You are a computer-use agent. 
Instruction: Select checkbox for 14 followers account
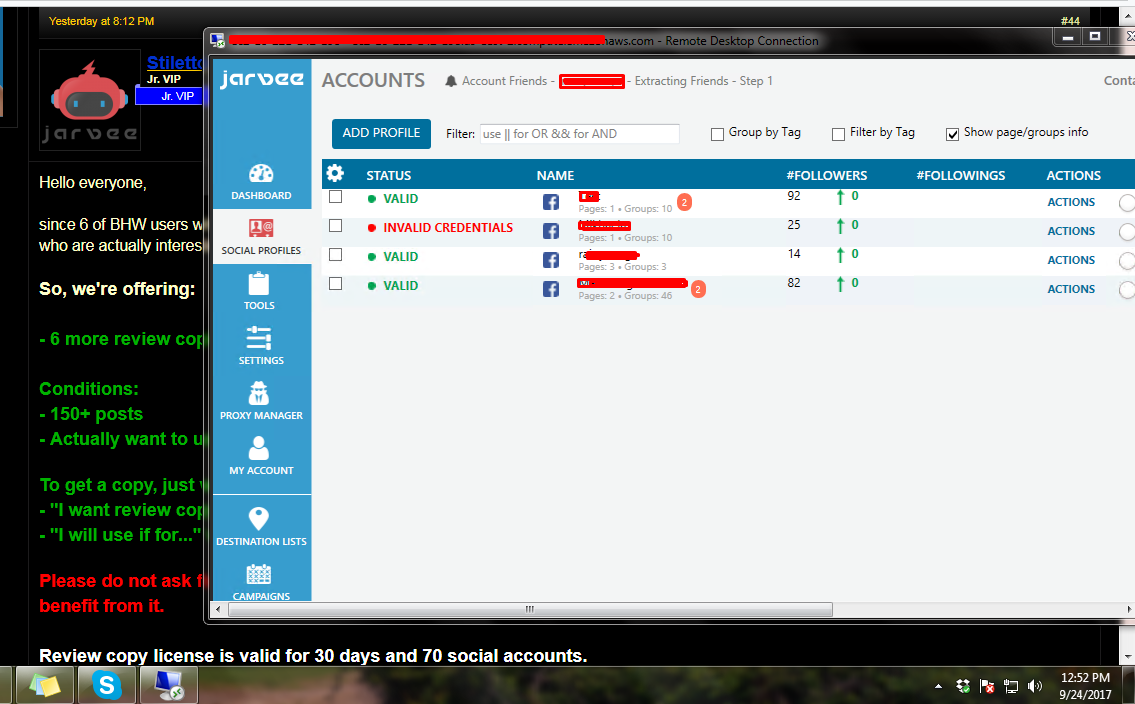pos(335,255)
